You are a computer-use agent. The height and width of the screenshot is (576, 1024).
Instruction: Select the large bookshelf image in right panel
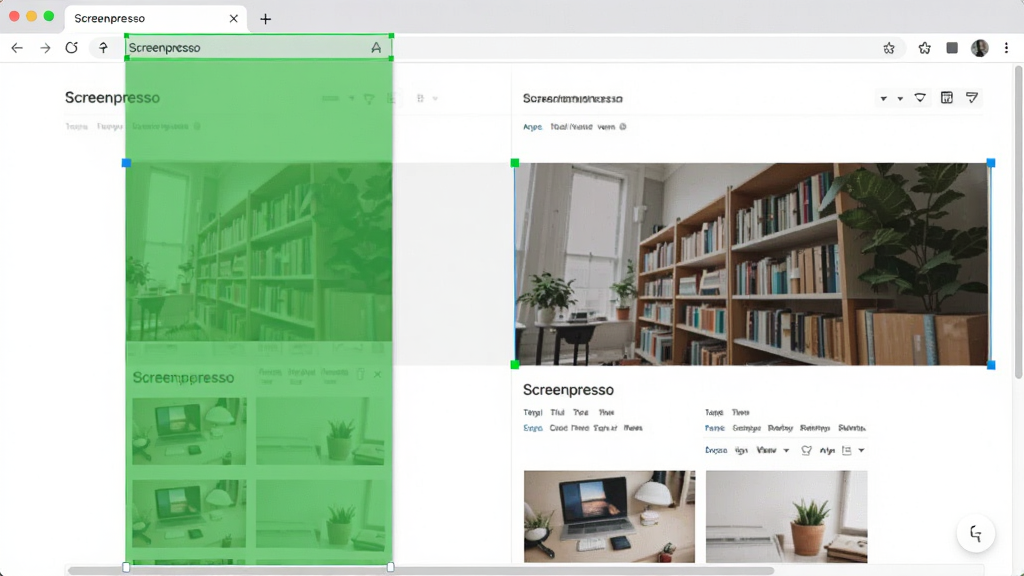(x=752, y=264)
